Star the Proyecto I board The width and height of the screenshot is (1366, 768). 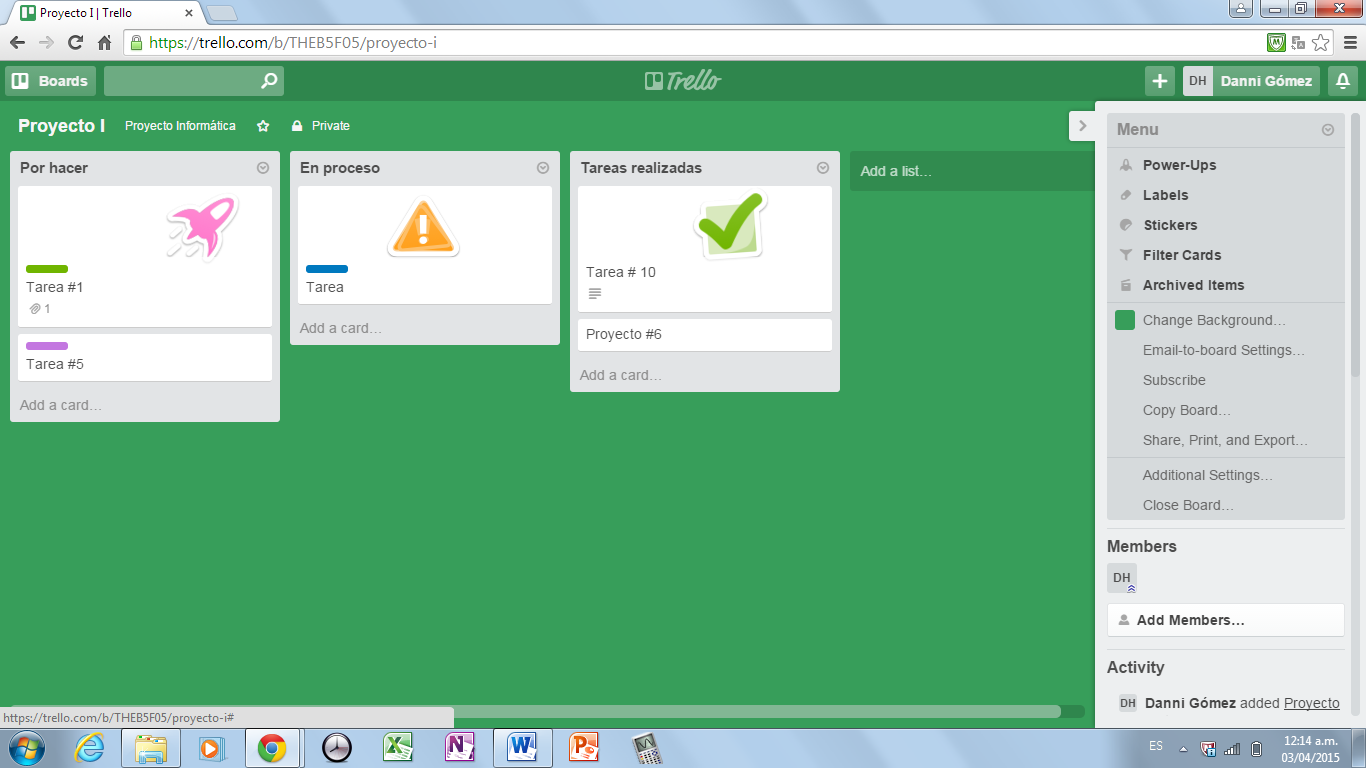click(x=263, y=126)
